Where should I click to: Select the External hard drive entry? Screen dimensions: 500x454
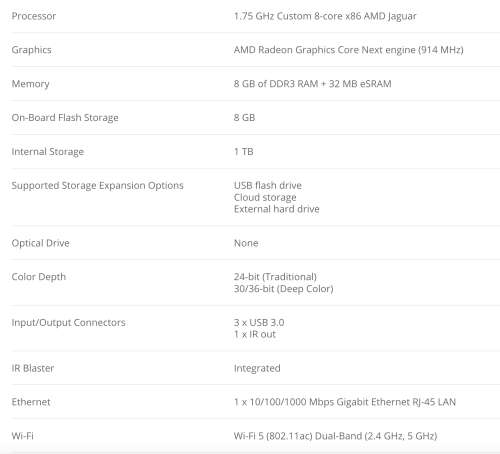pyautogui.click(x=277, y=209)
